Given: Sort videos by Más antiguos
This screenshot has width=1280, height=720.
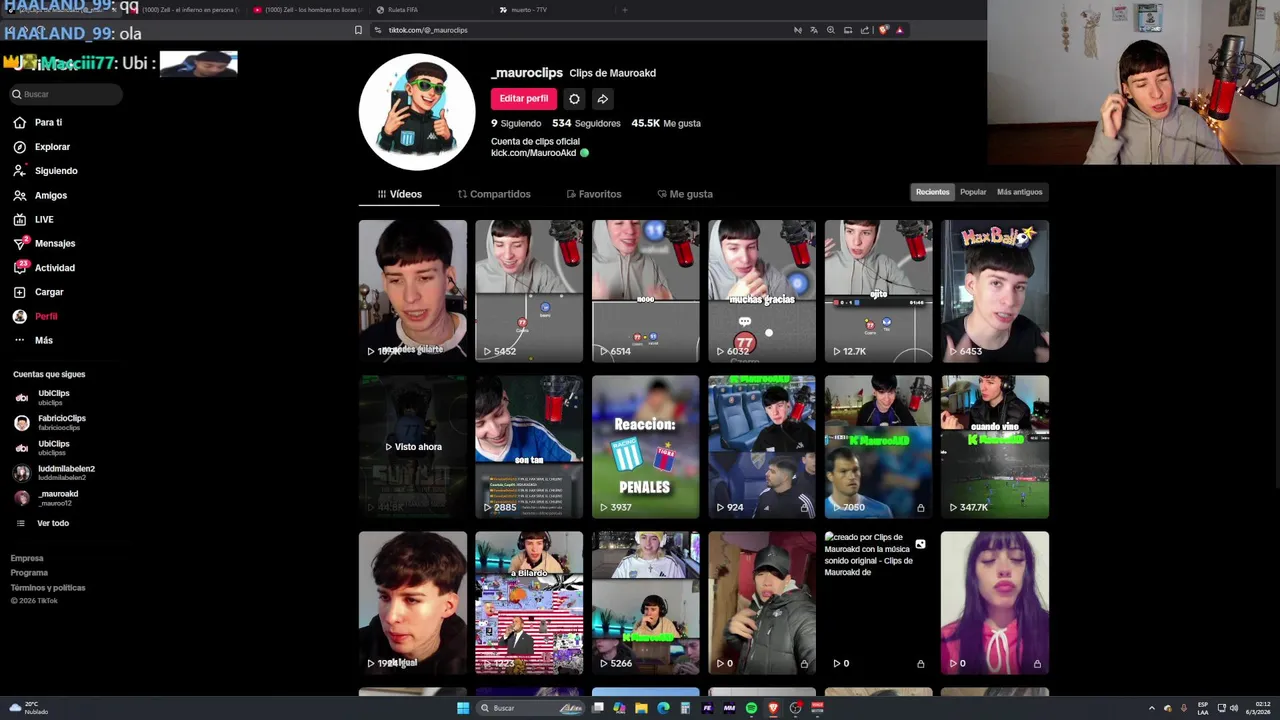Looking at the screenshot, I should coord(1019,192).
